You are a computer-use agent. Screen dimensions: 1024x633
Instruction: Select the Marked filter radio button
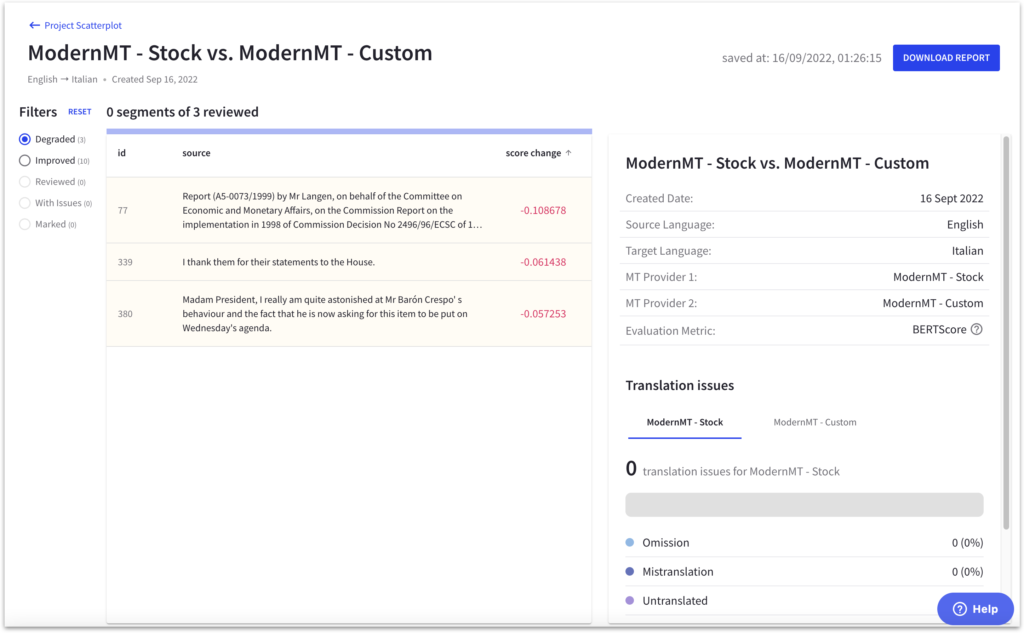(x=25, y=224)
